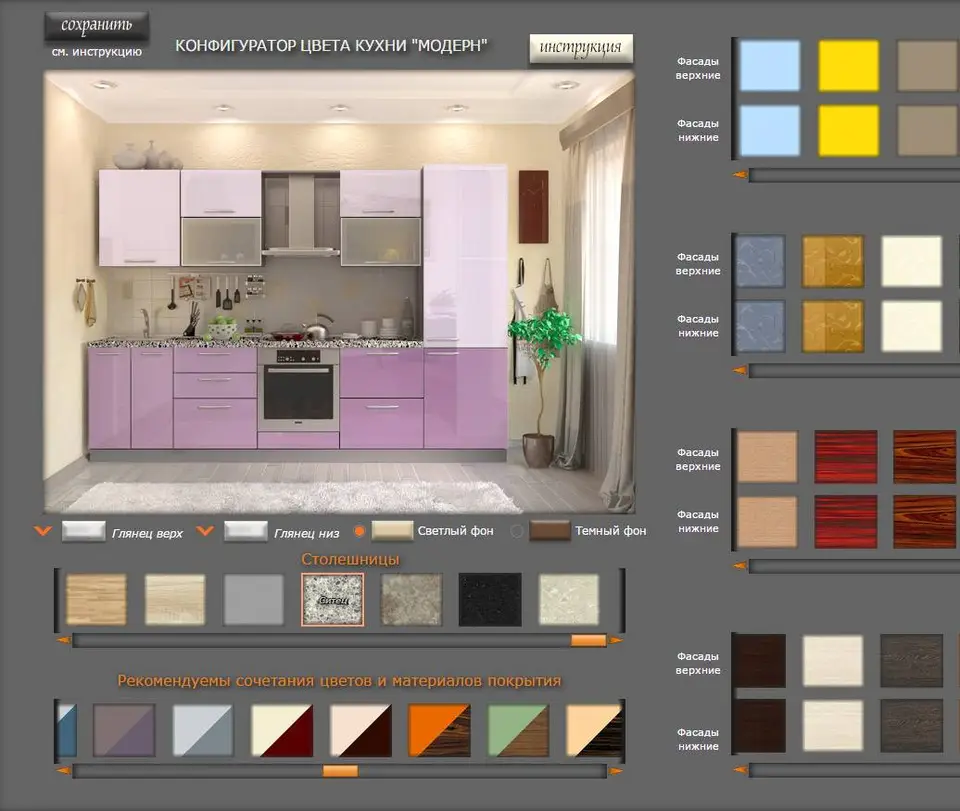Click right arrow of recommended combinations scrollbar

(616, 771)
